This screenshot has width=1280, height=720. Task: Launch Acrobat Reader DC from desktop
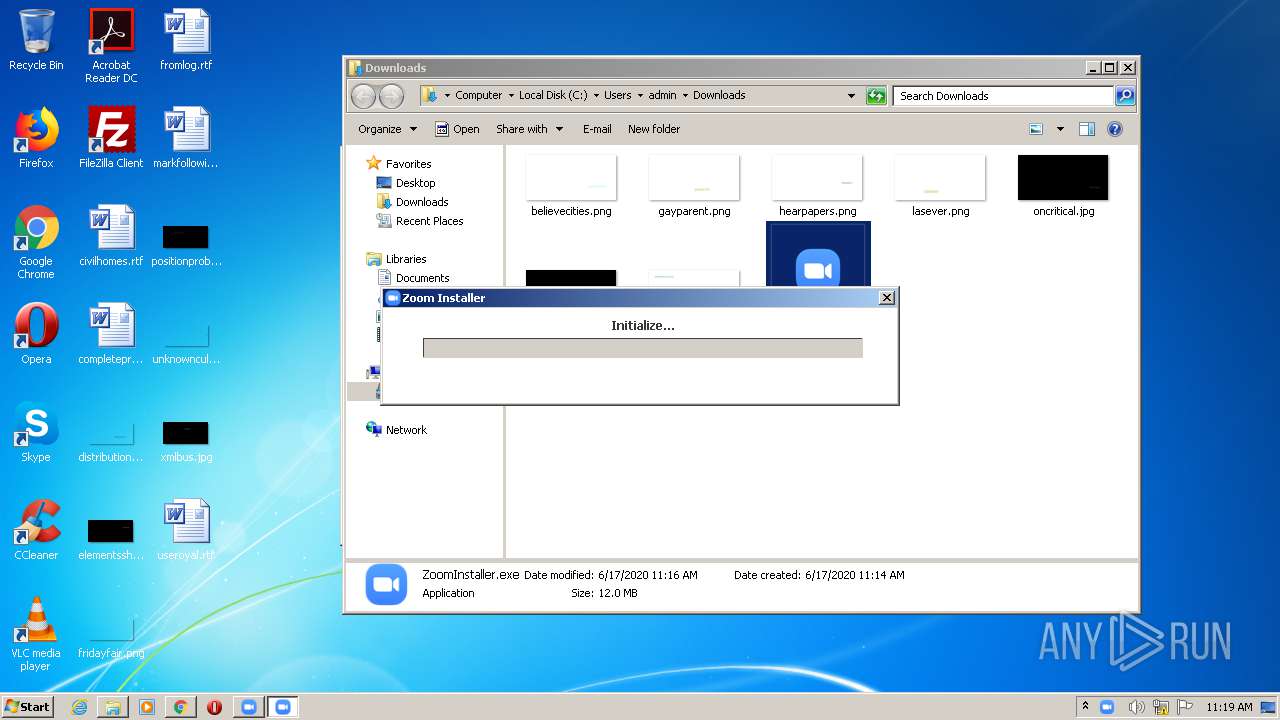111,46
